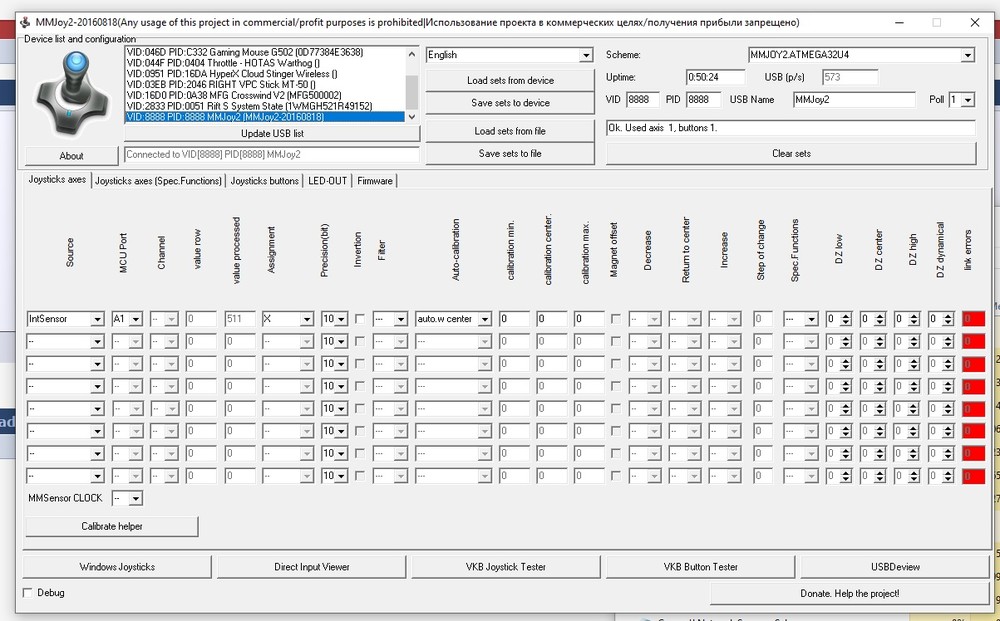1000x621 pixels.
Task: Click the device list scrollbar down arrow
Action: (x=412, y=117)
